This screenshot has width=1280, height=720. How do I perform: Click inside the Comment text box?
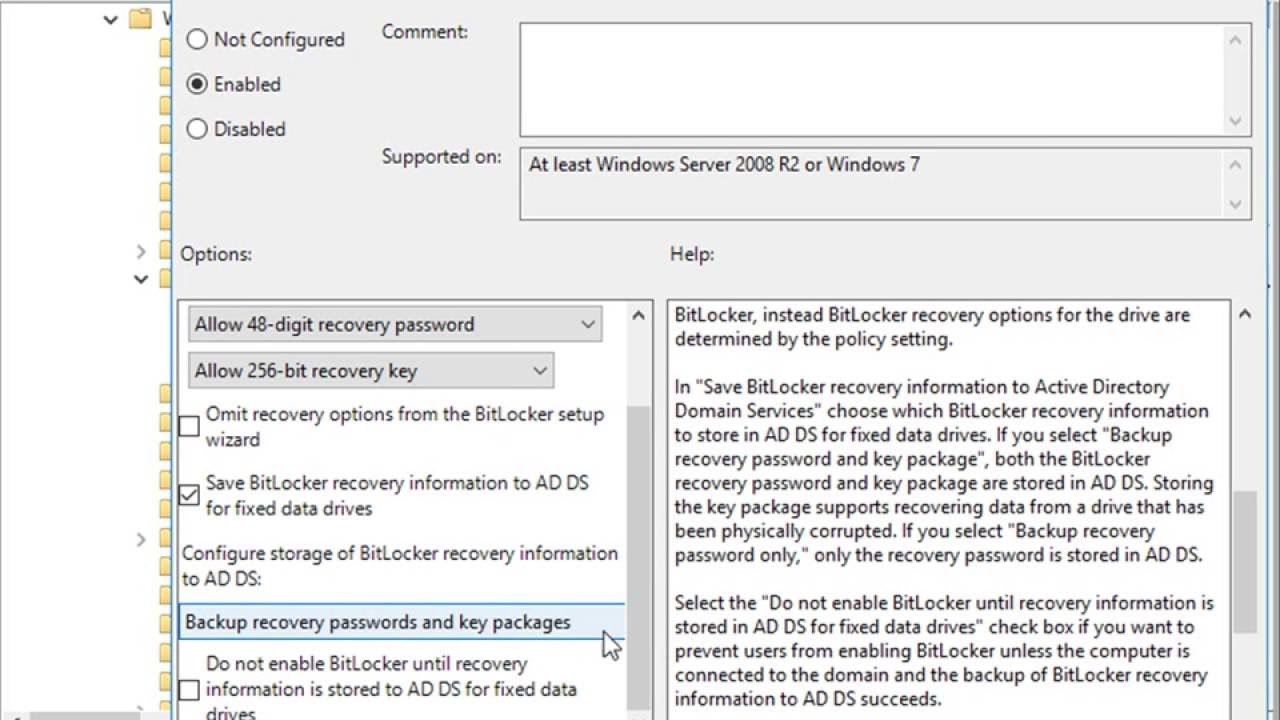coord(871,79)
